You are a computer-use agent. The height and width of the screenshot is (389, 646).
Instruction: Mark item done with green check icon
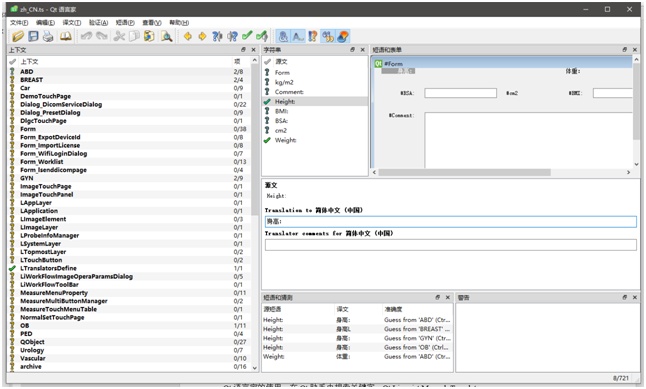coord(247,36)
